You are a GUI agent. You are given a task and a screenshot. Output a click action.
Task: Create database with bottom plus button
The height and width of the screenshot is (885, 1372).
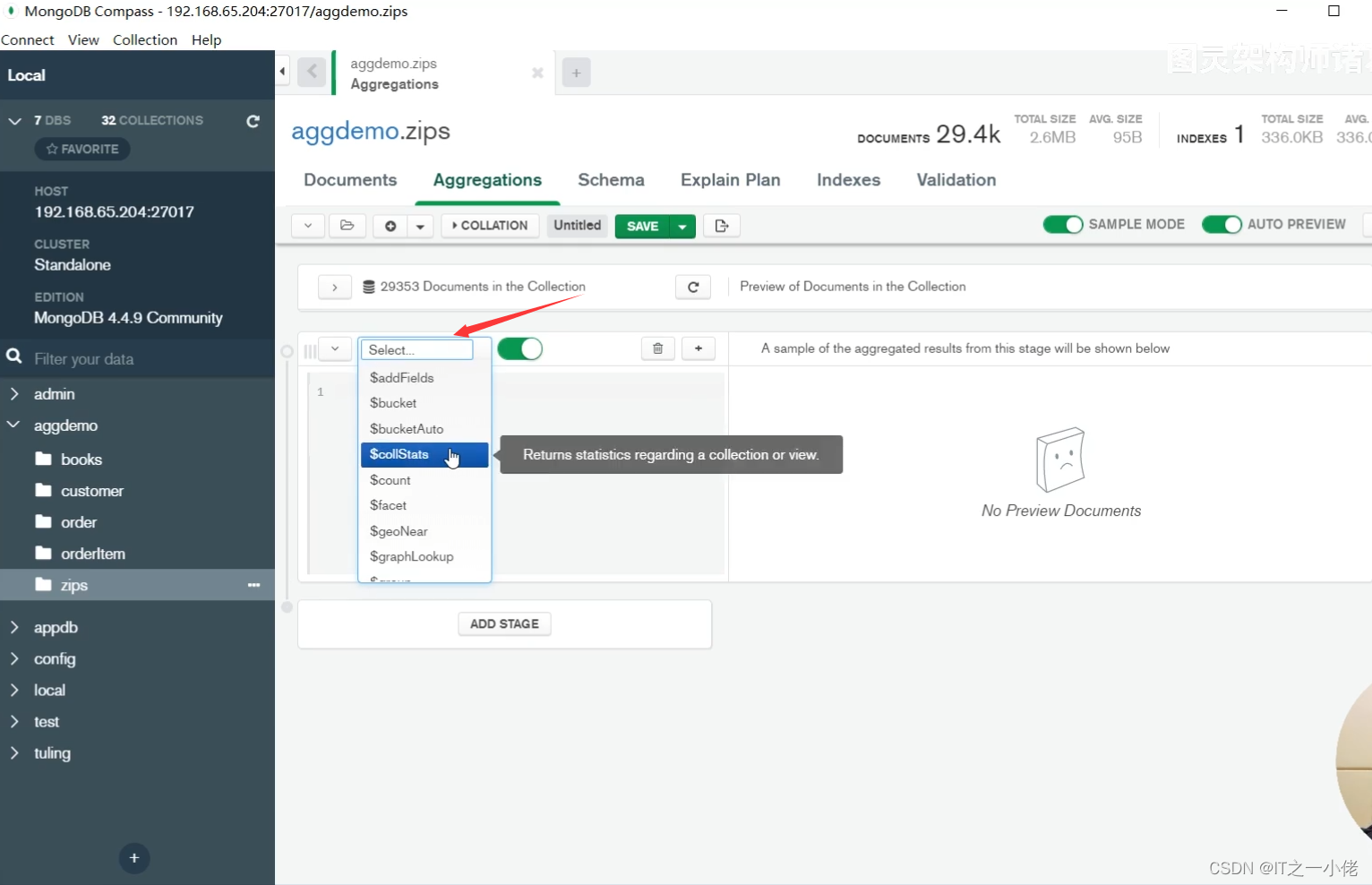pos(134,858)
